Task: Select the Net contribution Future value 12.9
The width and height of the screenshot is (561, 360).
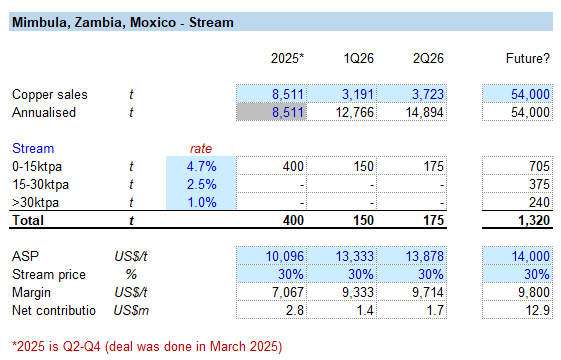Action: [x=517, y=310]
